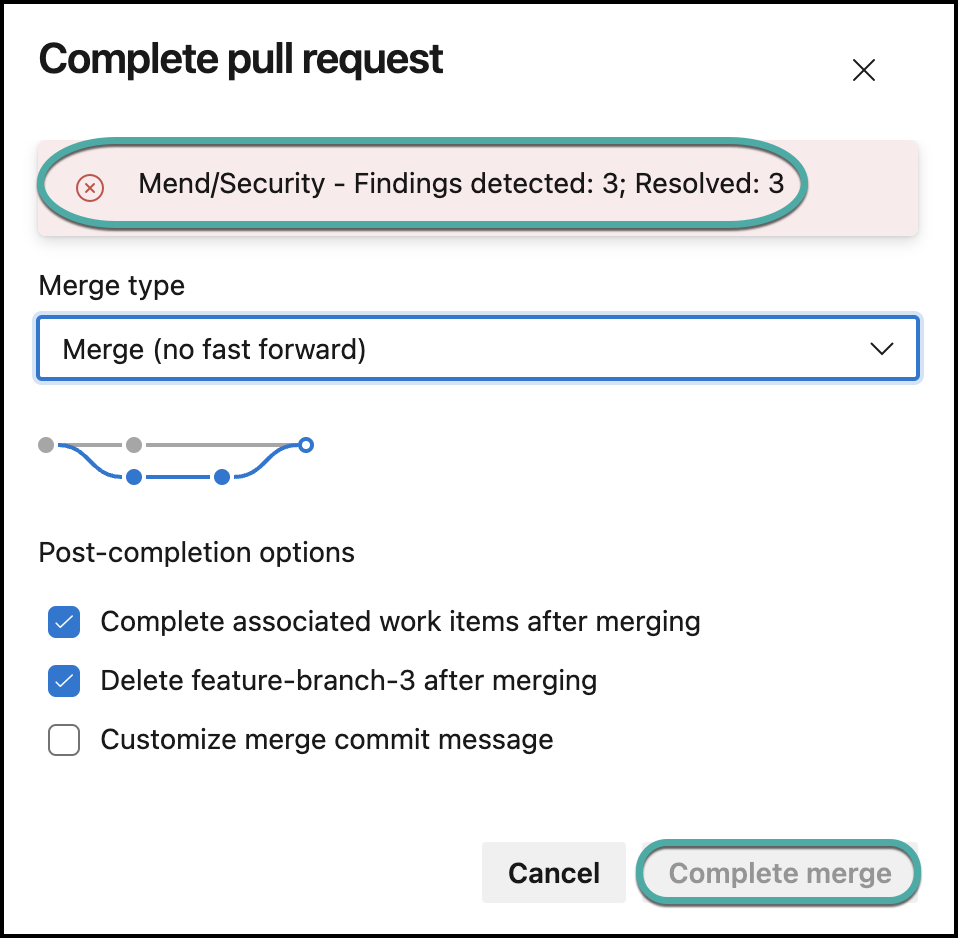958x938 pixels.
Task: Uncheck Complete associated work items checkbox
Action: pos(64,622)
